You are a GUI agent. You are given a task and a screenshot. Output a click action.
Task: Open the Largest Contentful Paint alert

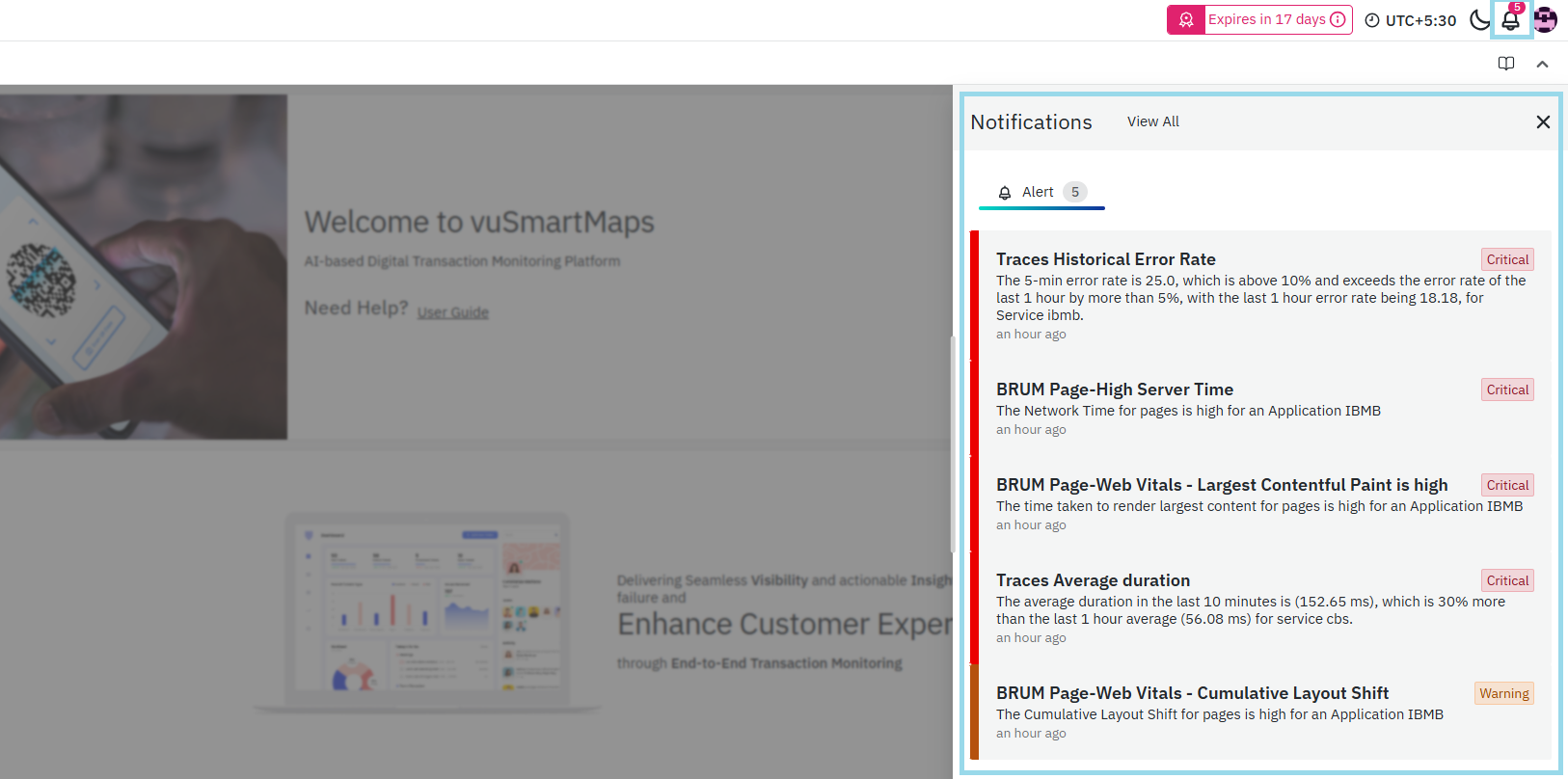point(1221,485)
